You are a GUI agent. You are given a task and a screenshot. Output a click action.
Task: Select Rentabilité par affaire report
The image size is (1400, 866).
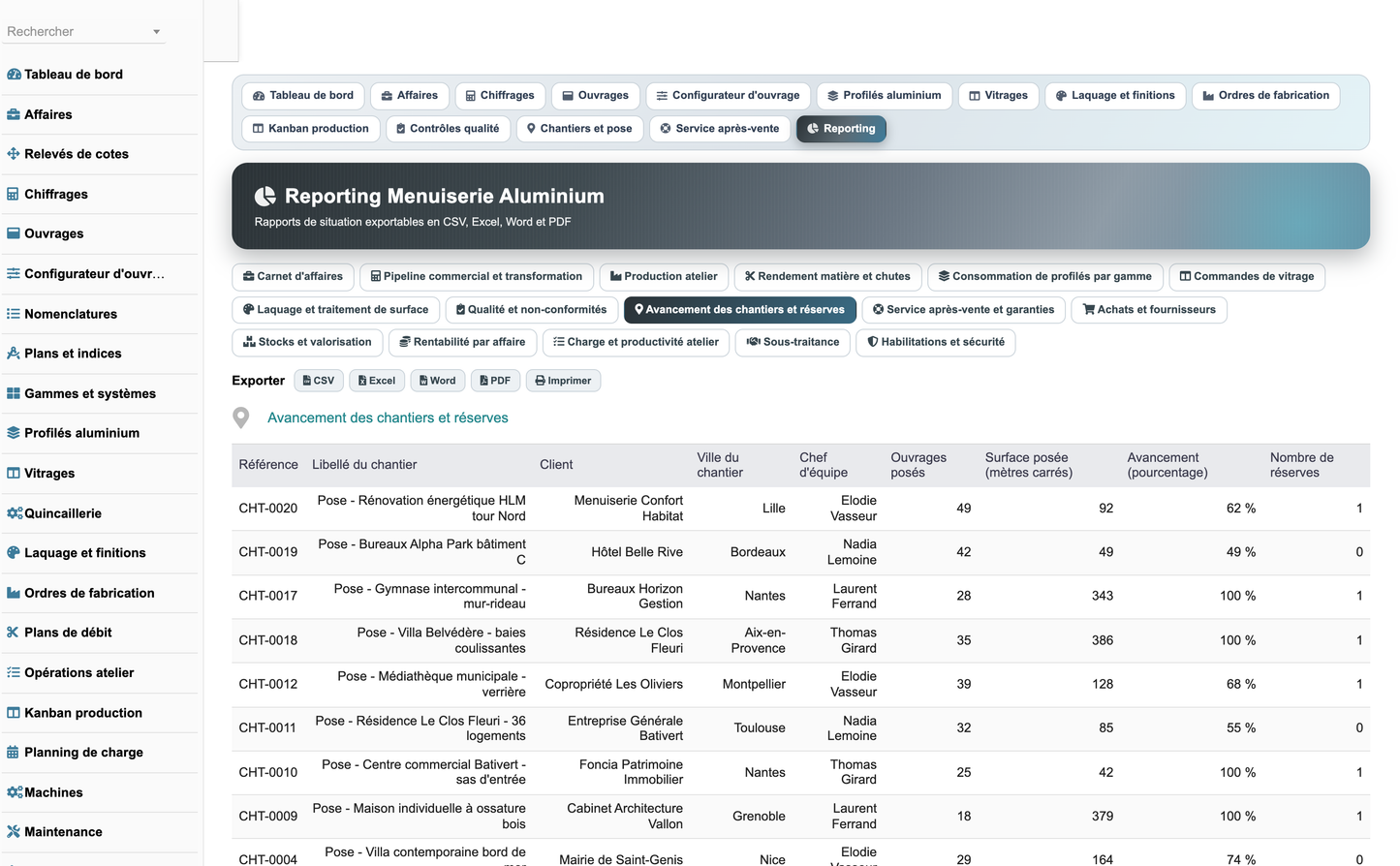(462, 343)
